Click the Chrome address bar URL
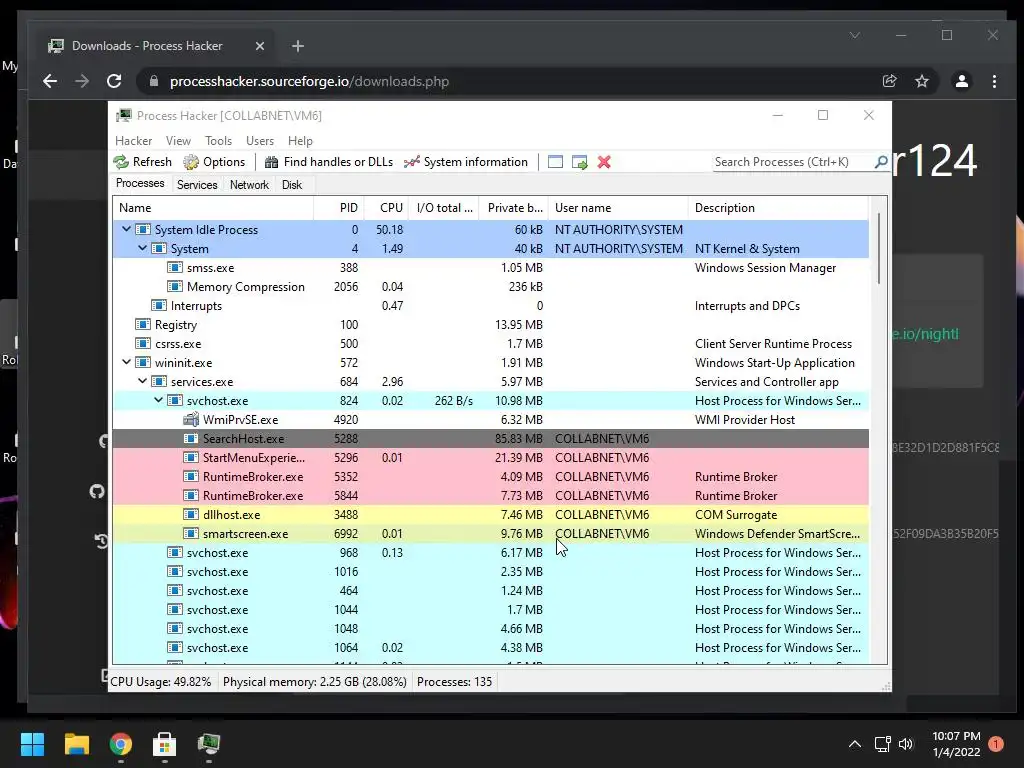 tap(310, 82)
